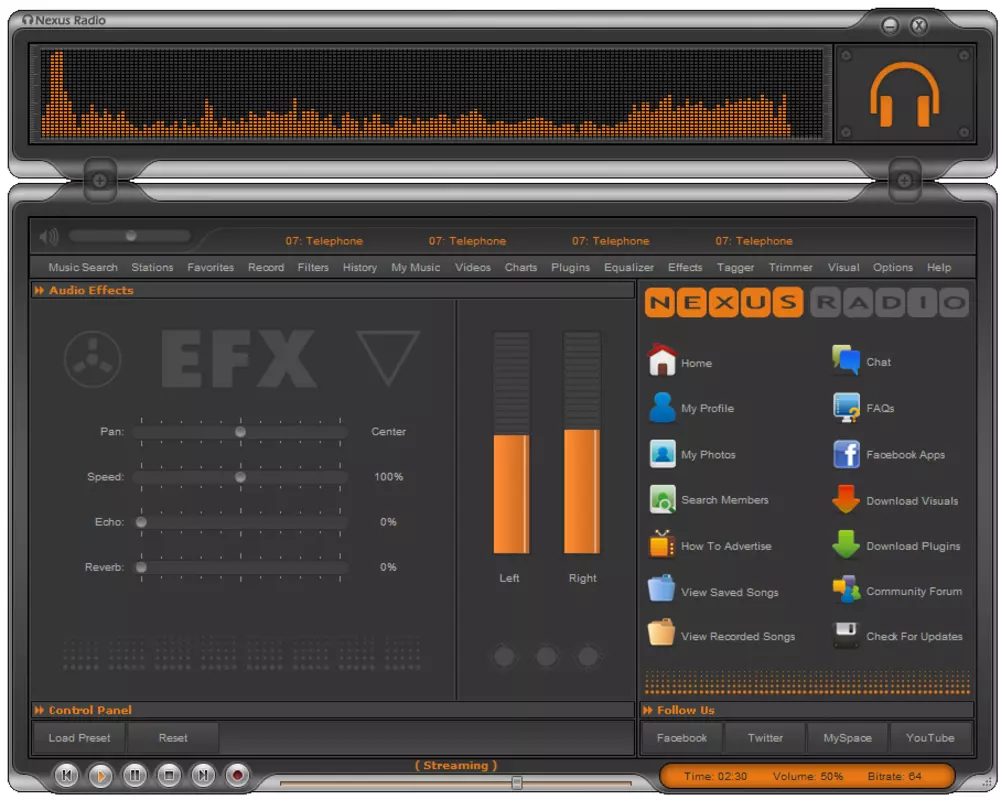Open the Search Members icon
This screenshot has width=1001, height=800.
[x=662, y=499]
